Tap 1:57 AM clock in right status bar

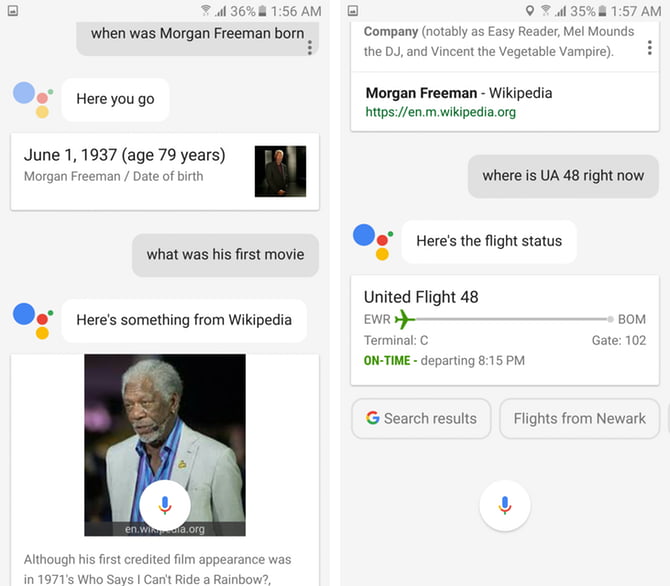click(x=636, y=11)
